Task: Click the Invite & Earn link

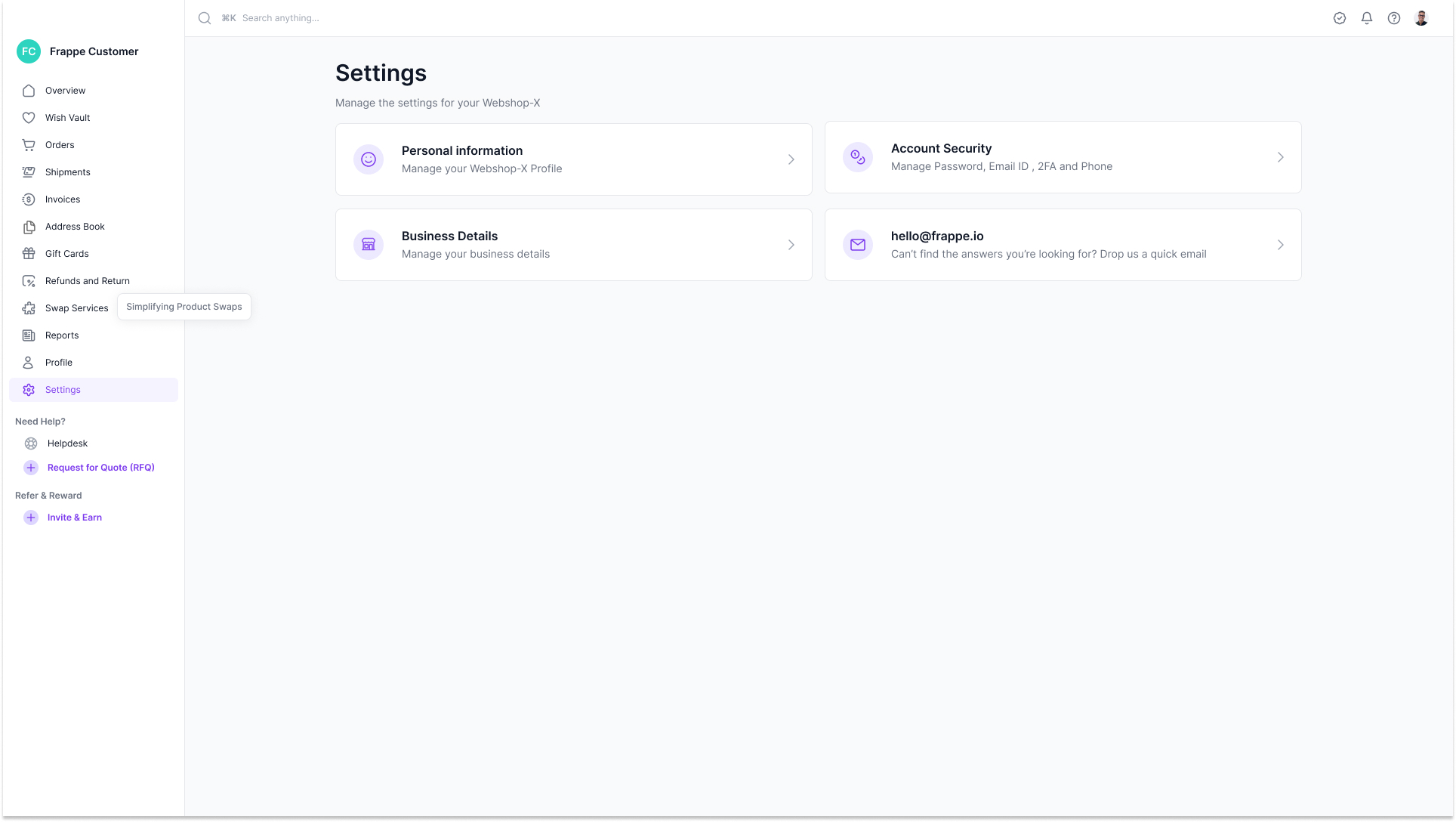Action: tap(75, 518)
